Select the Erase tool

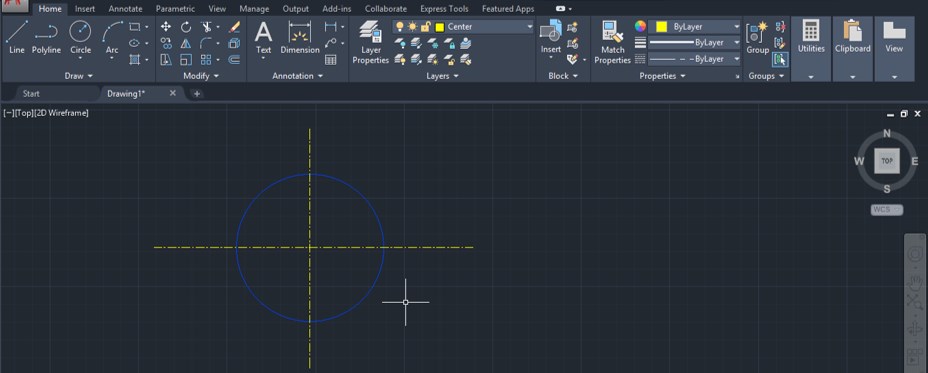[234, 27]
